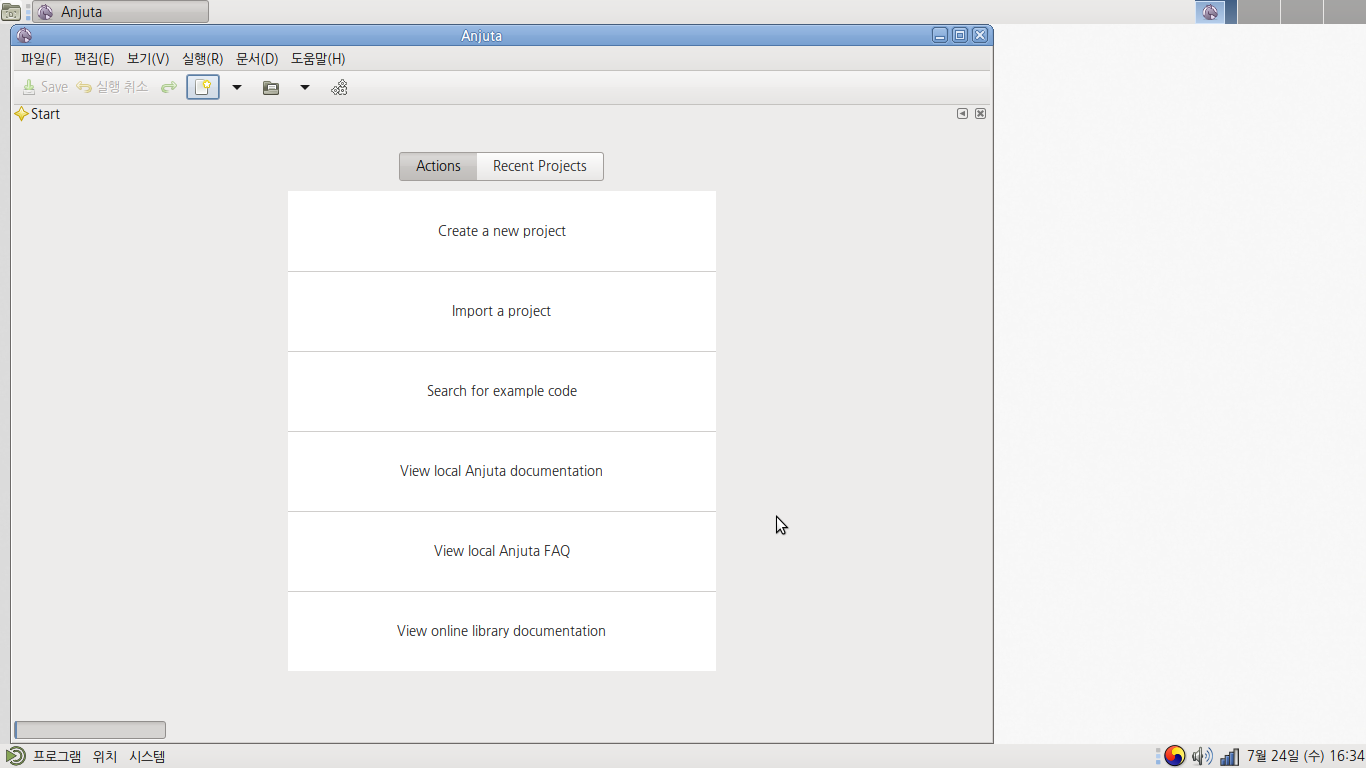Screen dimensions: 1366x768
Task: Click the New file toolbar icon
Action: coord(203,87)
